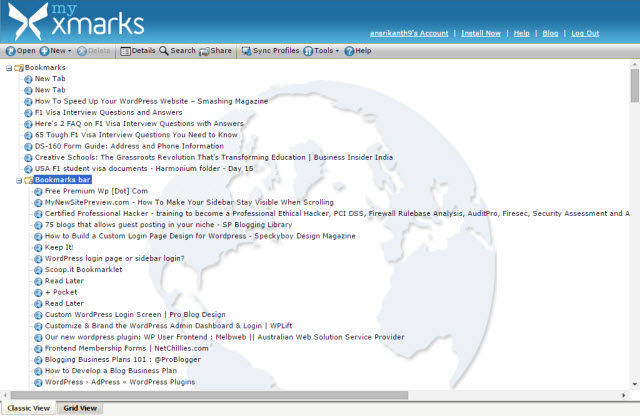The image size is (640, 416).
Task: Select Our new wordpress plugin WP User Frontend
Action: pyautogui.click(x=224, y=337)
